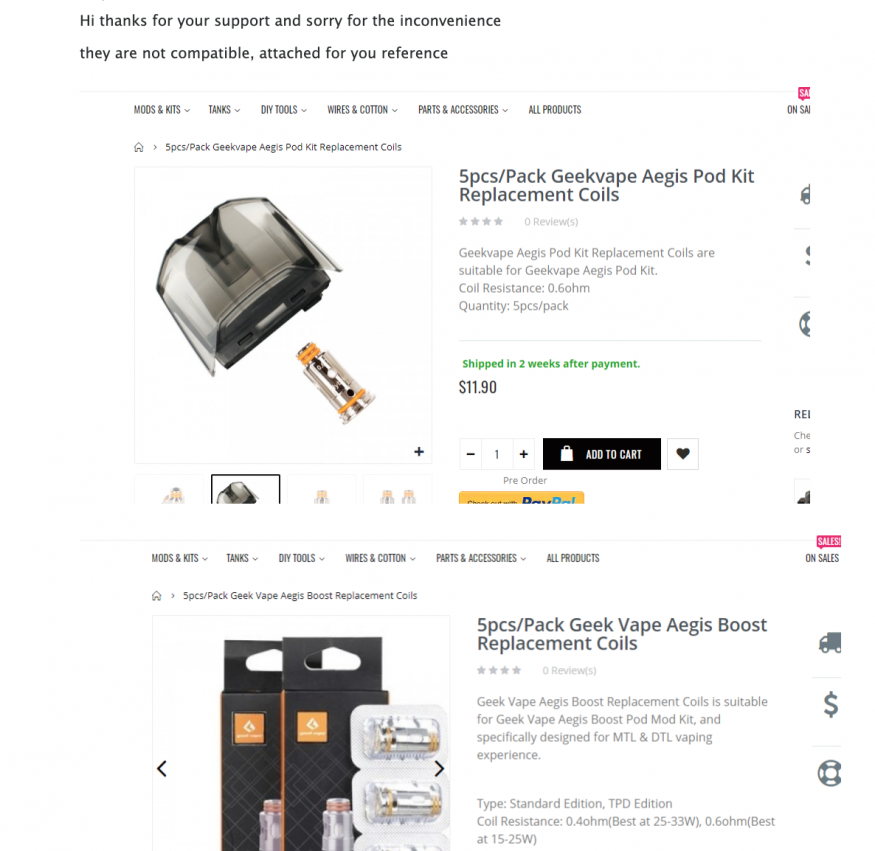The image size is (875, 851).
Task: Click the home icon in upper breadcrumb
Action: [x=139, y=147]
